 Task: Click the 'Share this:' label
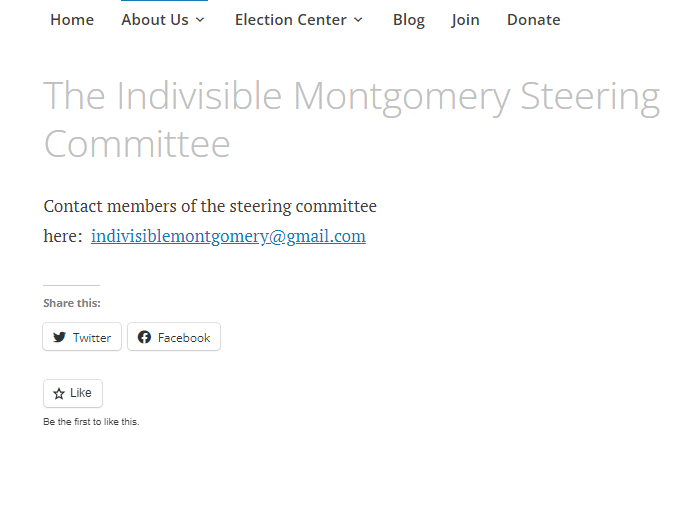72,303
